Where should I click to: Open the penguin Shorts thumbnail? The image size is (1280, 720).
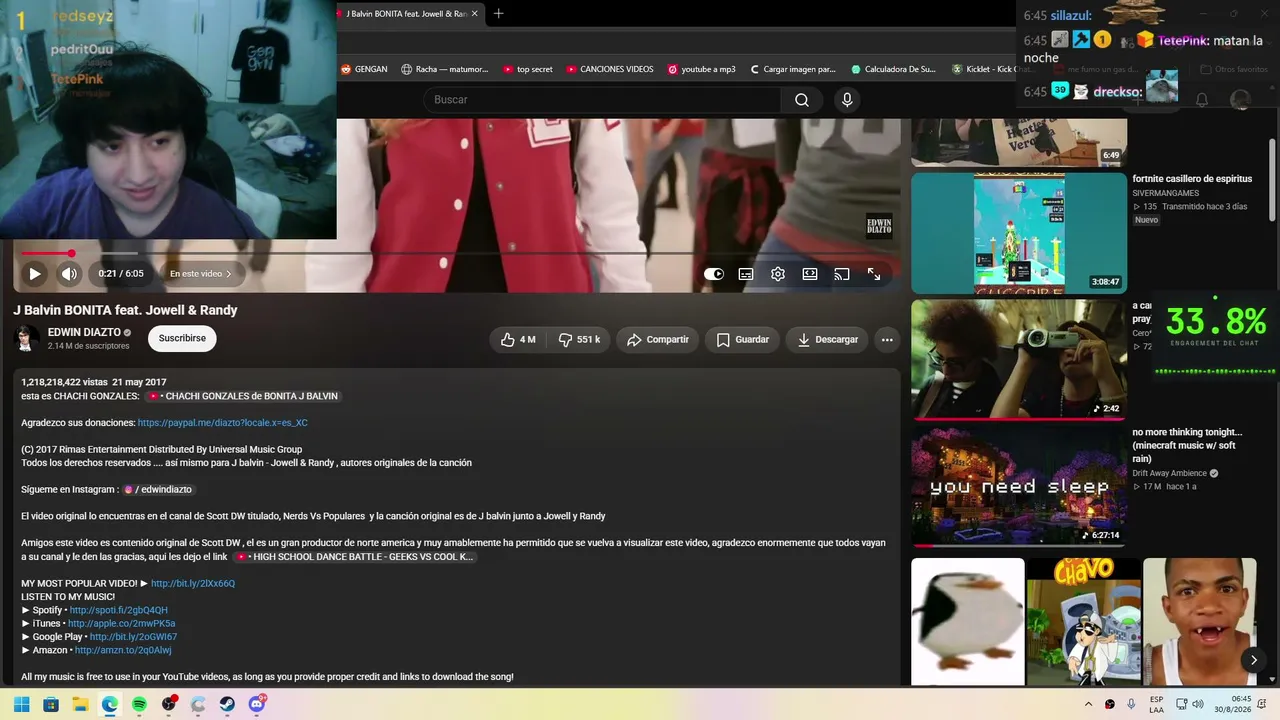coord(968,622)
